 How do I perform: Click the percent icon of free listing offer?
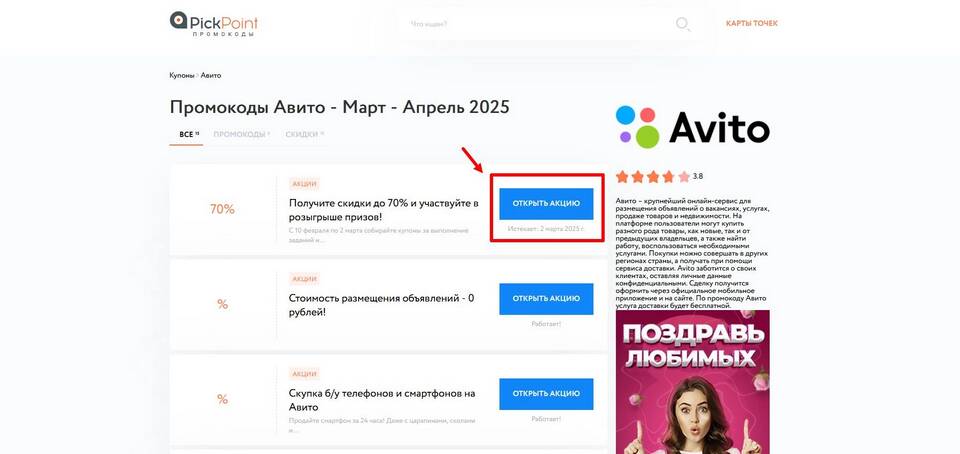coord(222,304)
